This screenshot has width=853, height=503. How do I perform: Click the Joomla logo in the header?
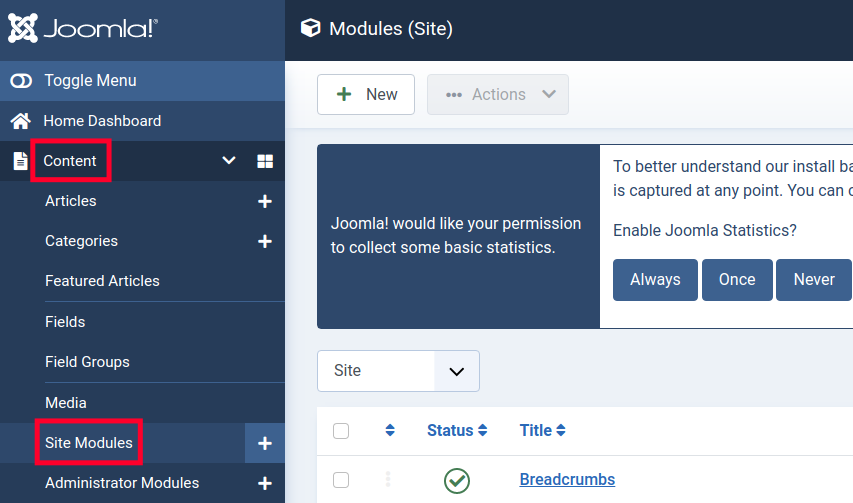tap(82, 29)
